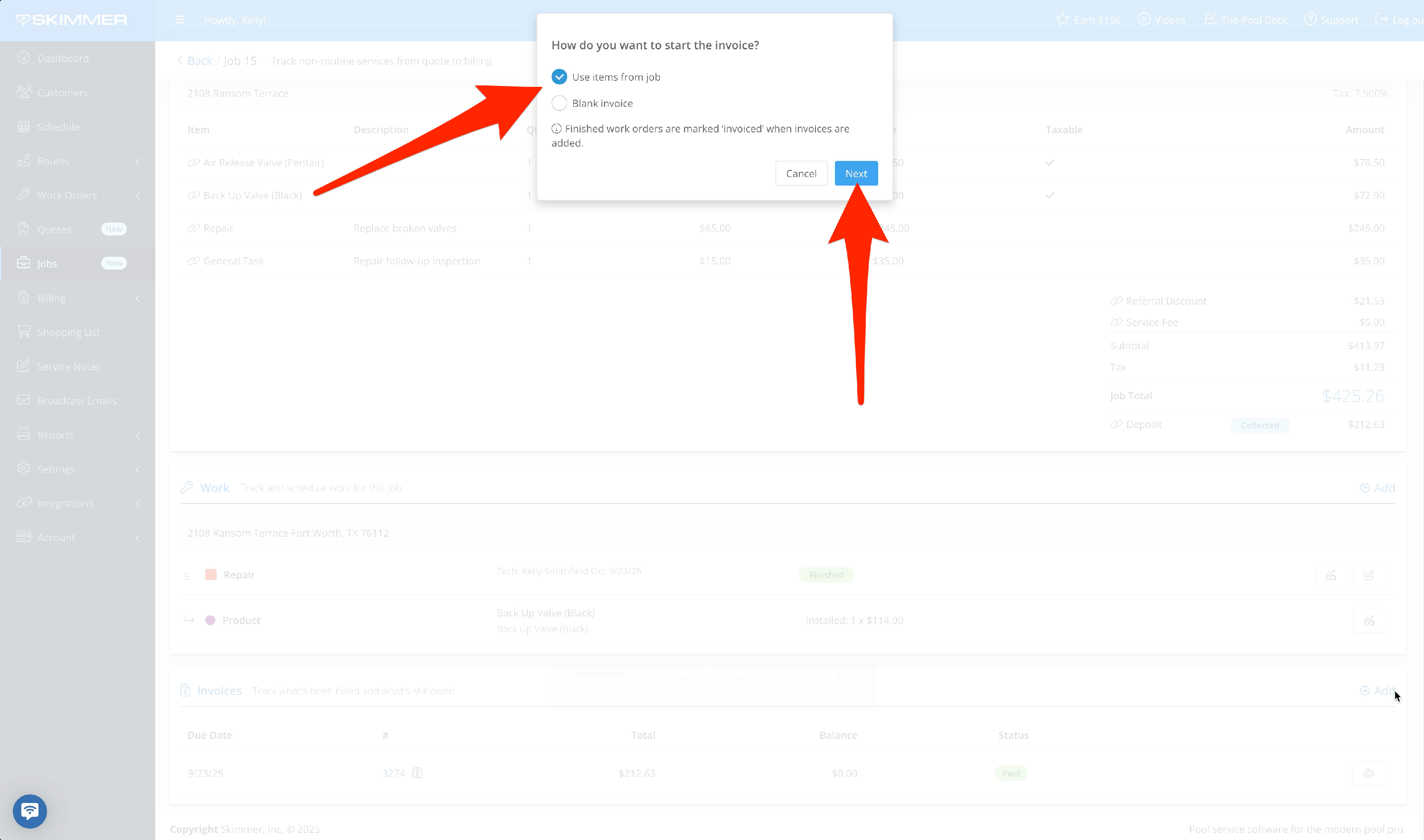Click the Shopping List cart icon
This screenshot has width=1424, height=840.
pyautogui.click(x=24, y=332)
